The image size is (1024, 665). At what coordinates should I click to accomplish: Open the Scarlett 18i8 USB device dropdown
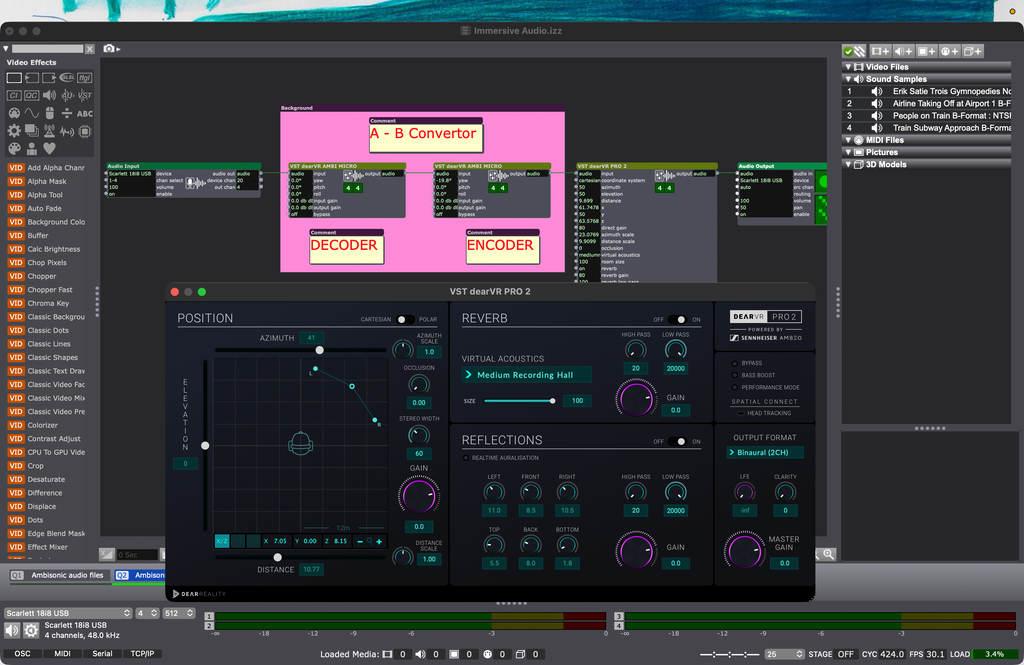coord(68,613)
